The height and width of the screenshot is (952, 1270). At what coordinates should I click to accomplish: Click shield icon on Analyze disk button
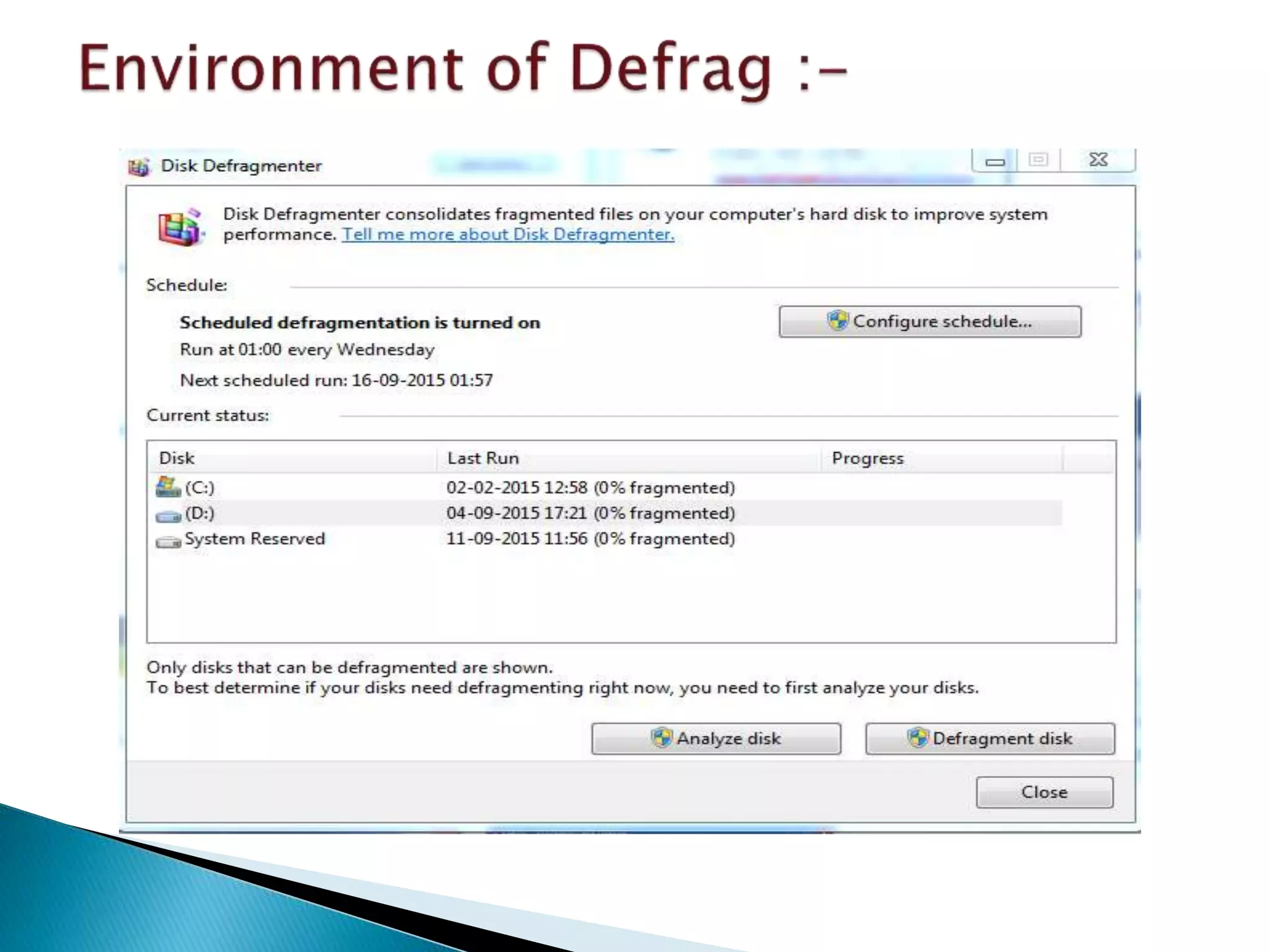661,738
